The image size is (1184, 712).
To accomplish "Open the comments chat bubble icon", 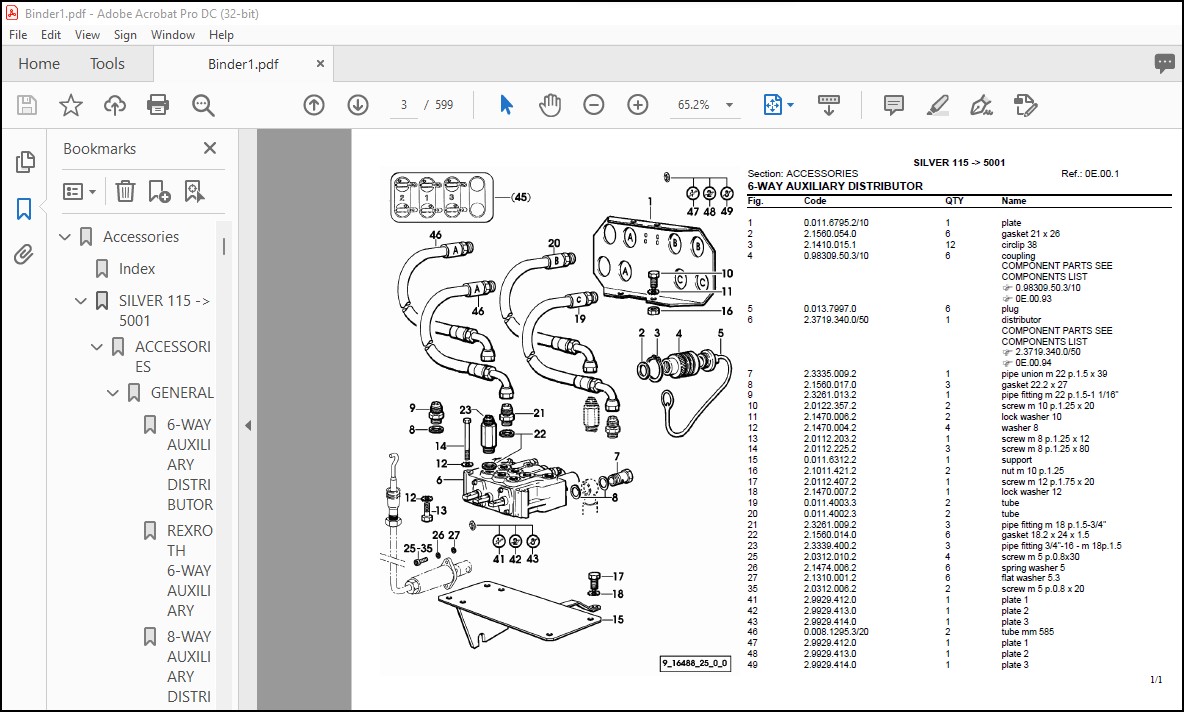I will point(1164,63).
